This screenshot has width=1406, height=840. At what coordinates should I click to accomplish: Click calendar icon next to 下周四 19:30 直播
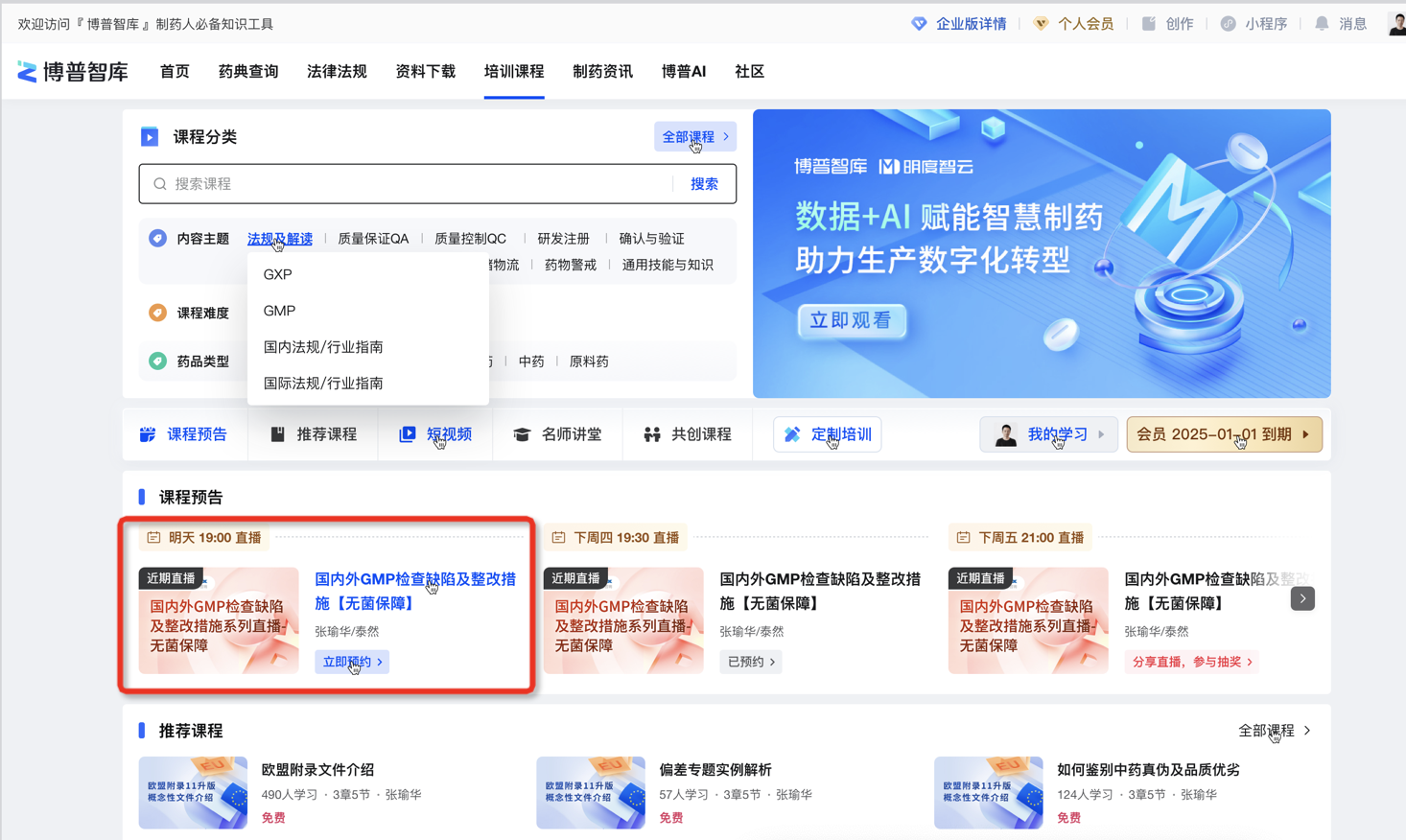point(558,538)
